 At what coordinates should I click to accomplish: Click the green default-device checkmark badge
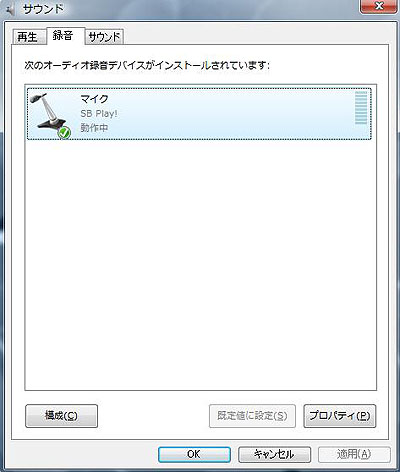[64, 132]
